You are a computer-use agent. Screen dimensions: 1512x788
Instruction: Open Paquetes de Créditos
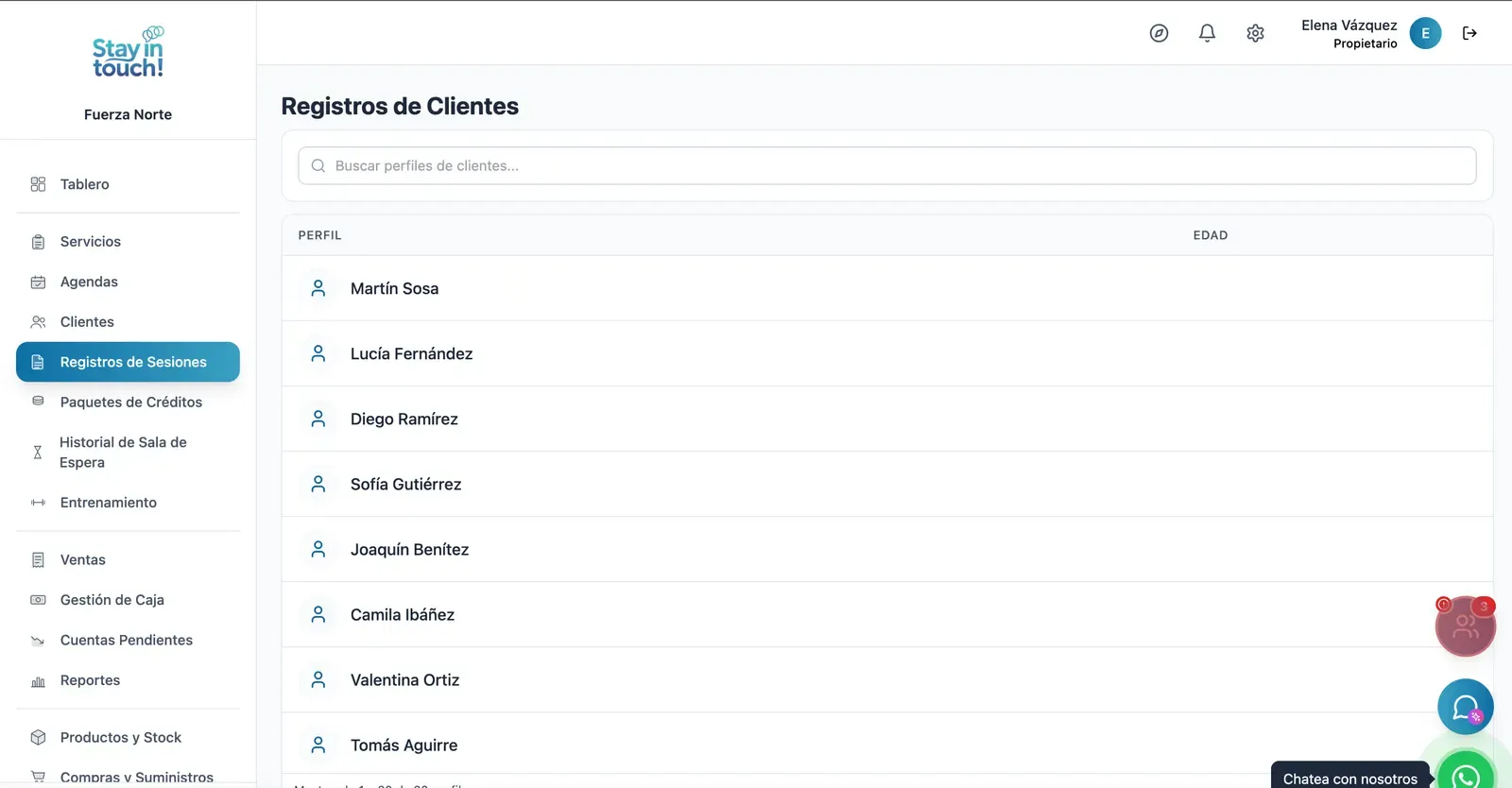(128, 403)
